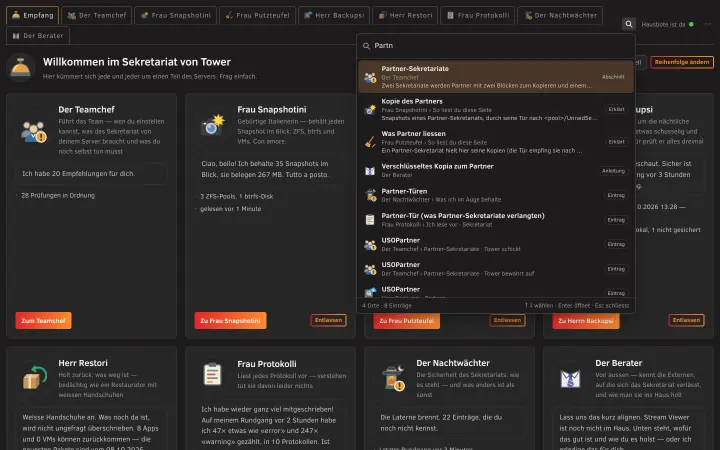Click the broom icon of Was Partner liessen result
This screenshot has width=720, height=450.
(x=370, y=142)
